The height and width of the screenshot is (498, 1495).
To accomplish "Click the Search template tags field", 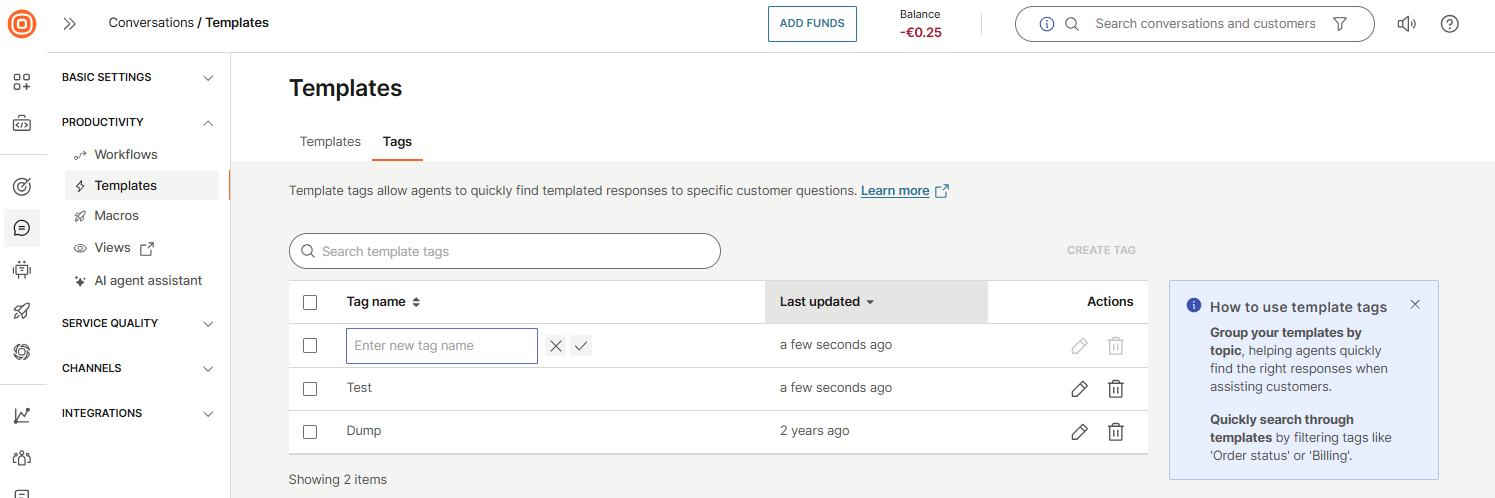I will pos(505,252).
